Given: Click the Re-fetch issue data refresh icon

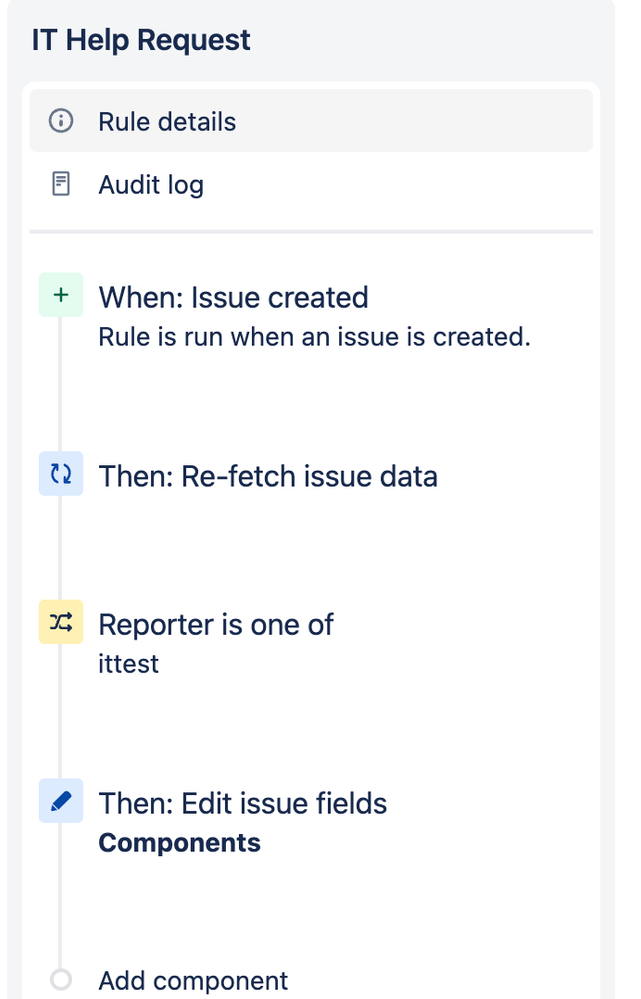Looking at the screenshot, I should tap(61, 473).
